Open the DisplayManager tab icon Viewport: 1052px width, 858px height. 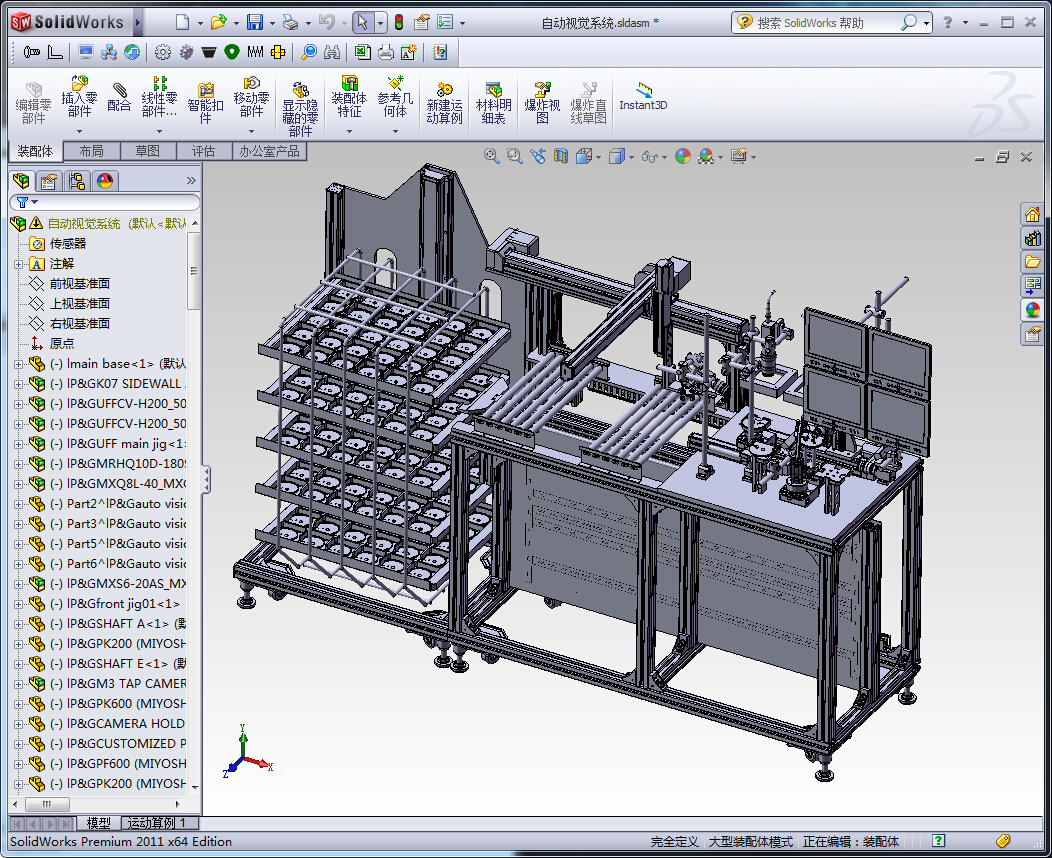coord(105,180)
